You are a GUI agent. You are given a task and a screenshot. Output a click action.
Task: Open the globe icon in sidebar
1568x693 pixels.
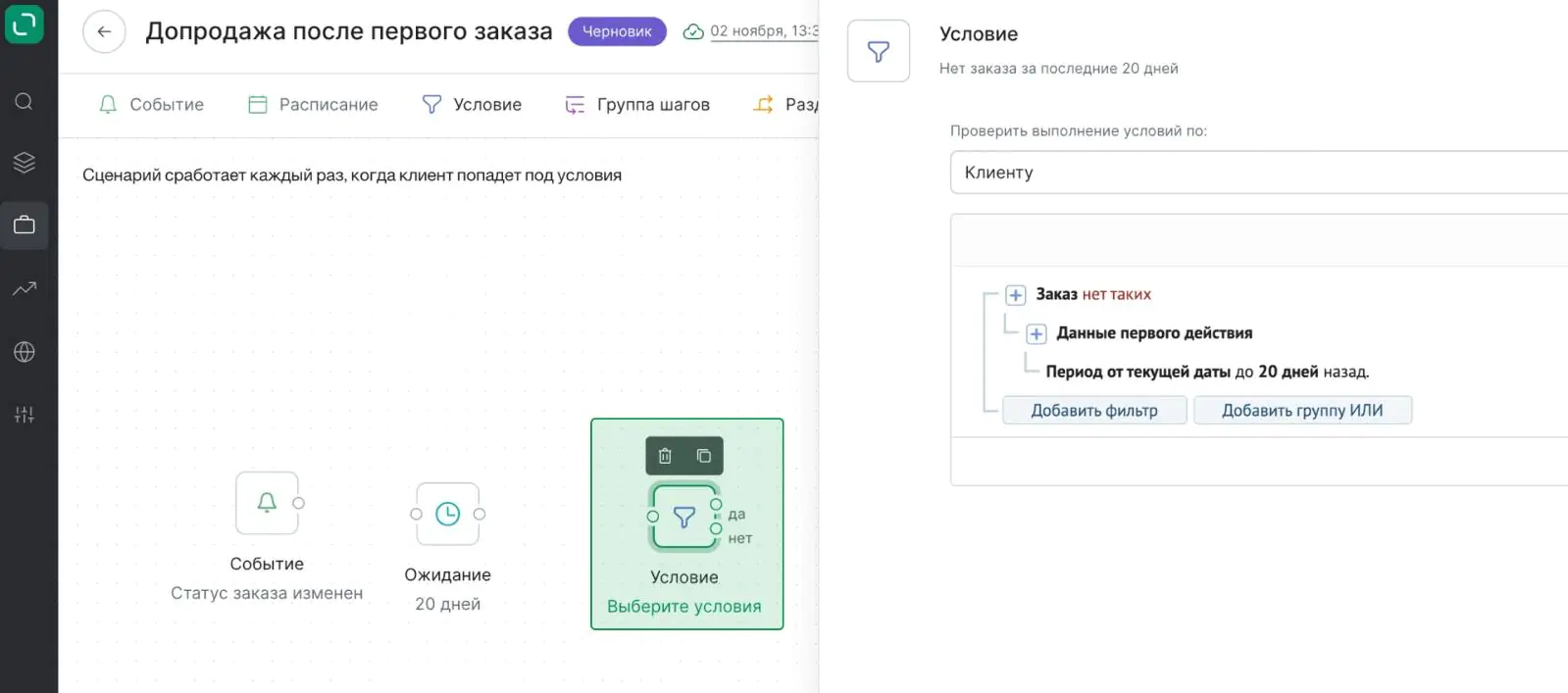pos(25,352)
